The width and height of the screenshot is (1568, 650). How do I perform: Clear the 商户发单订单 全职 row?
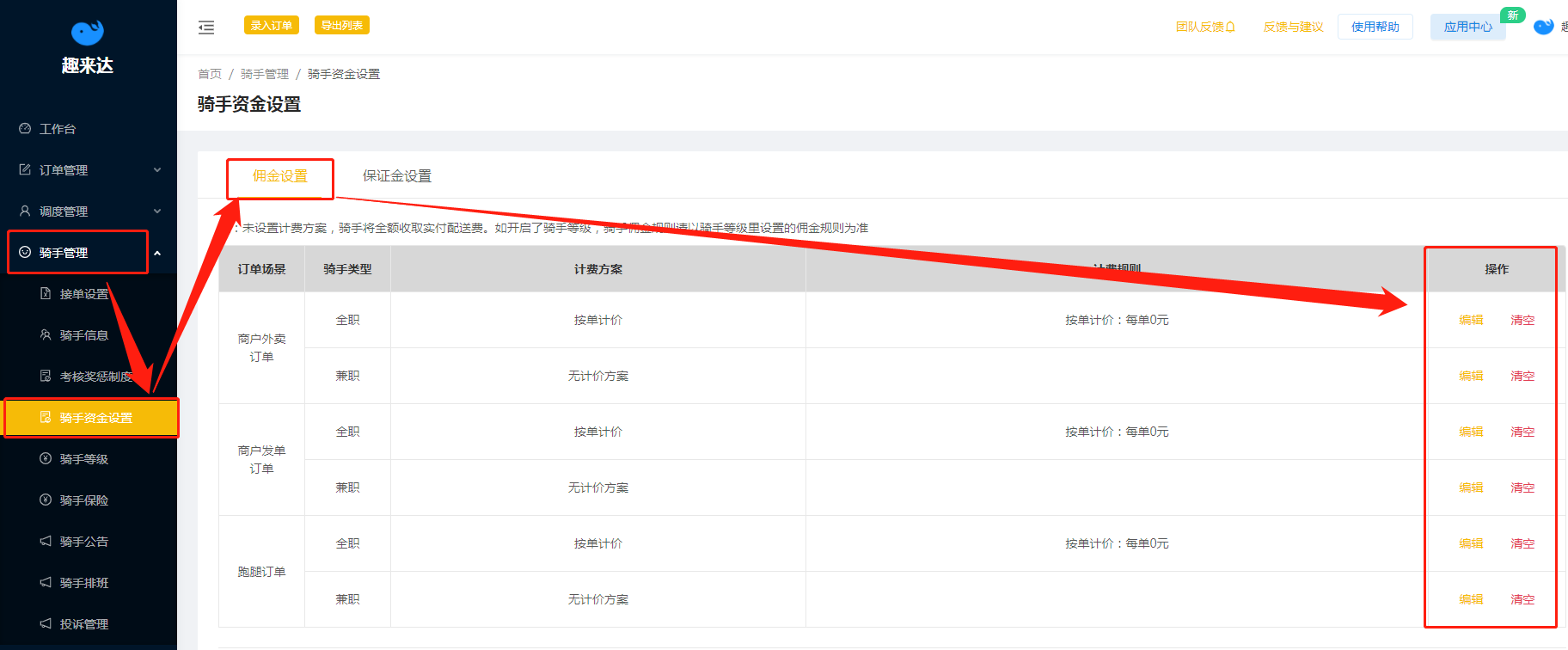click(x=1522, y=432)
